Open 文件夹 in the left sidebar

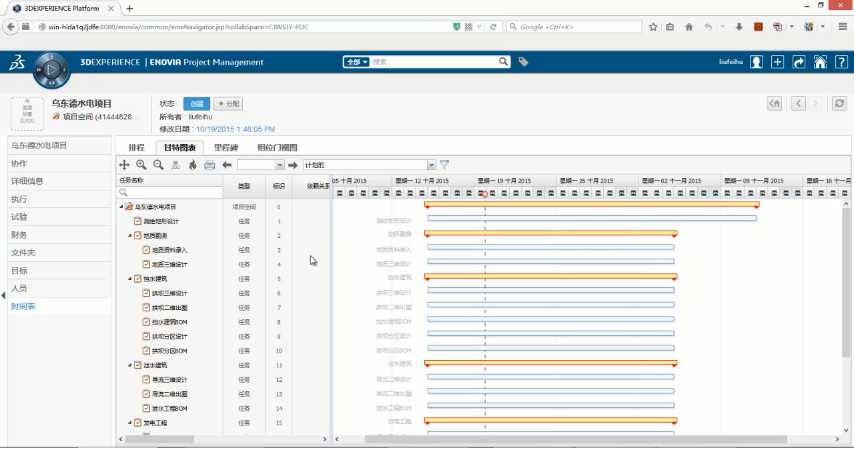(23, 252)
